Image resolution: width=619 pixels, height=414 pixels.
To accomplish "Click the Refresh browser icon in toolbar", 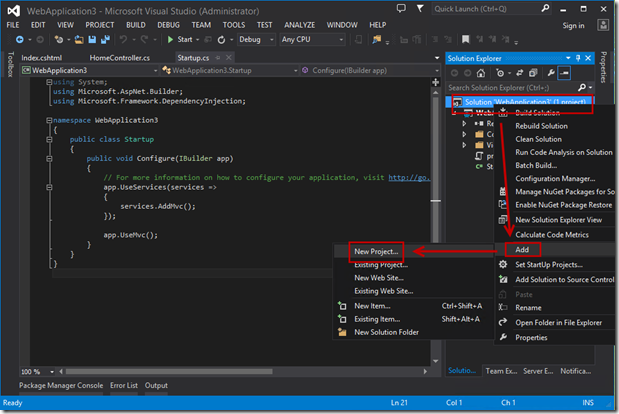I will (221, 39).
